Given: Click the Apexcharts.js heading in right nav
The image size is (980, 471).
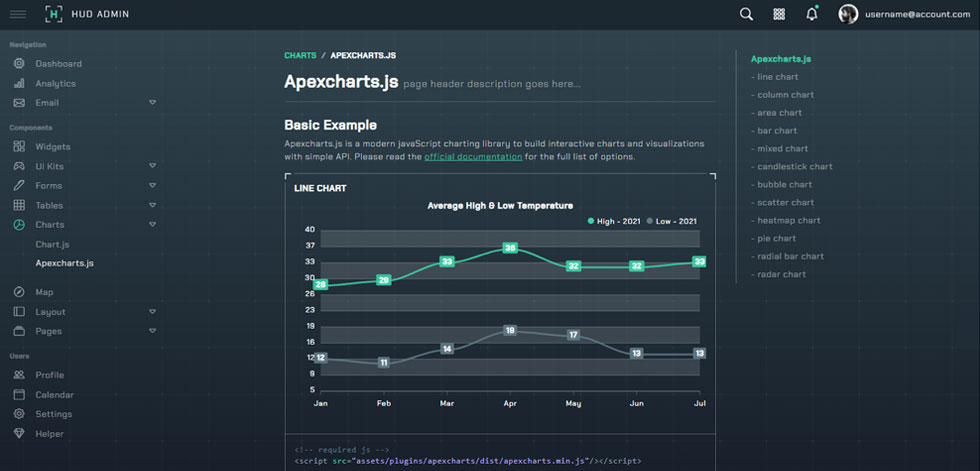Looking at the screenshot, I should click(781, 59).
